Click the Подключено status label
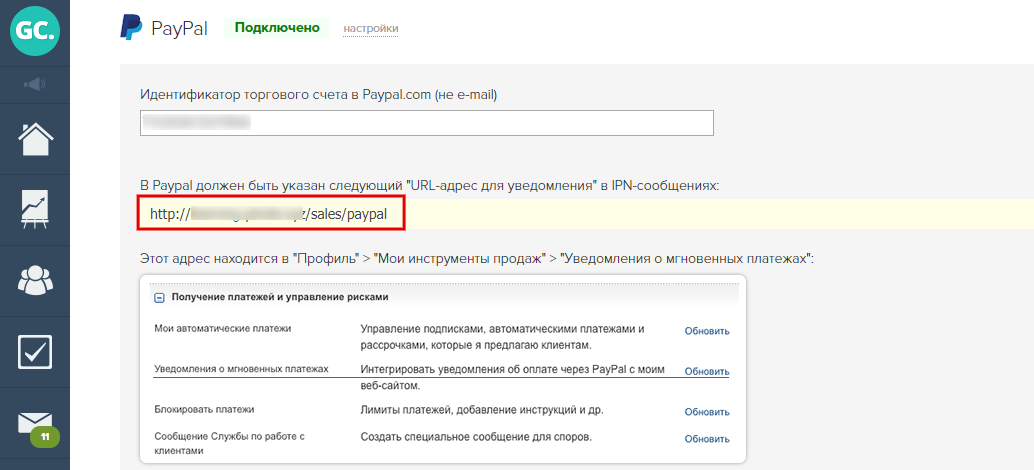The image size is (1034, 470). point(277,28)
